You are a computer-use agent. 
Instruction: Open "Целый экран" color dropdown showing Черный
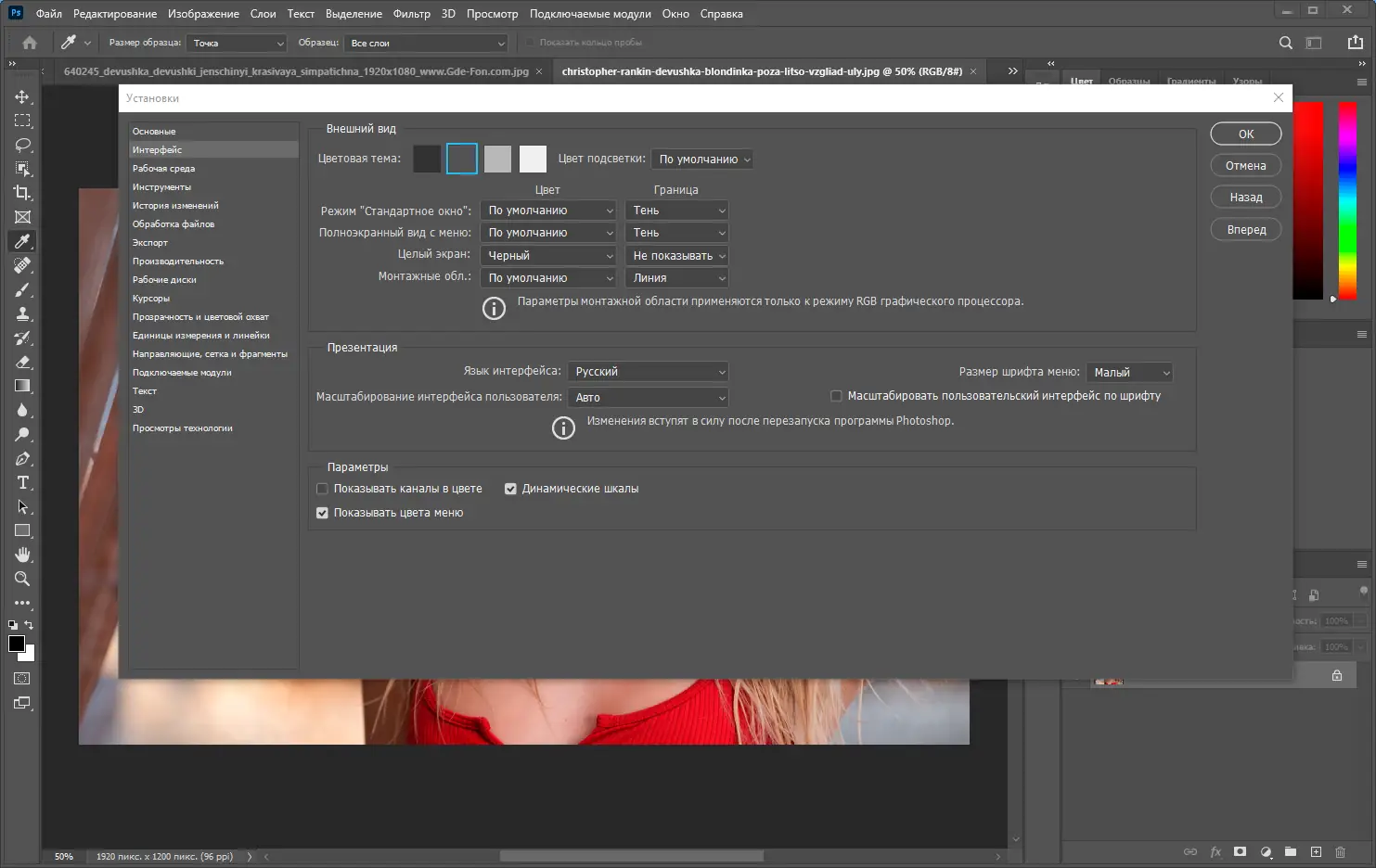[x=547, y=256]
